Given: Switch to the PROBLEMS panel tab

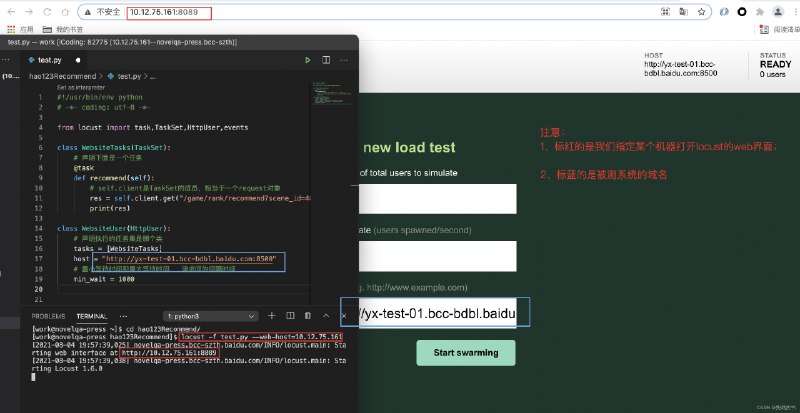Looking at the screenshot, I should (48, 315).
